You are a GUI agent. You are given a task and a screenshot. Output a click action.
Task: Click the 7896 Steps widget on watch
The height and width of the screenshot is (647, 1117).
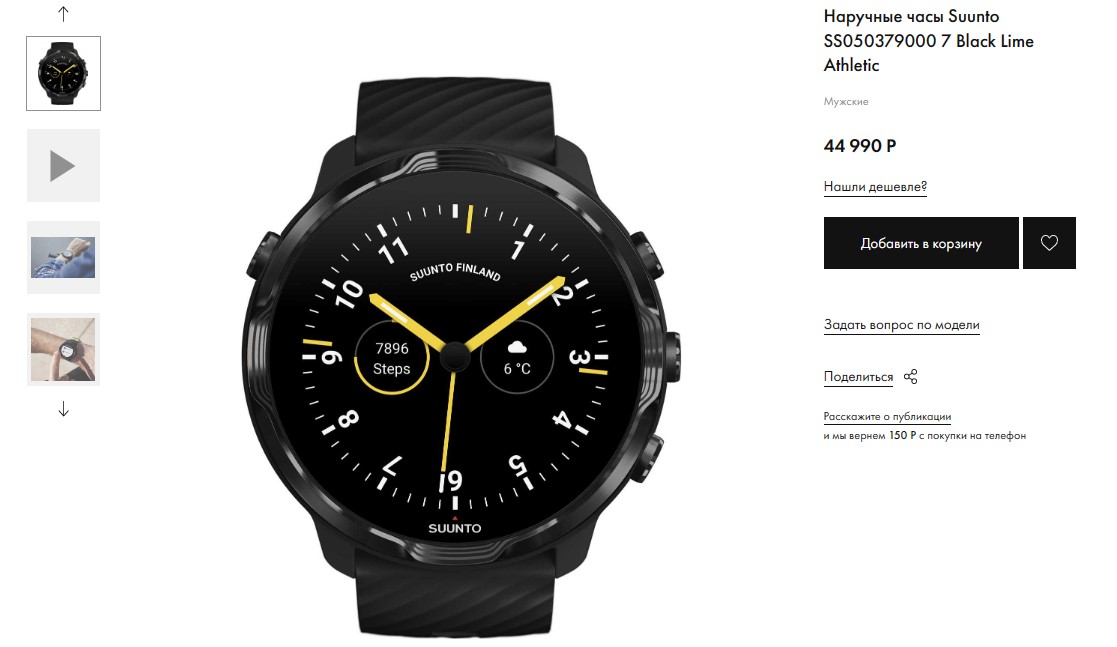391,358
